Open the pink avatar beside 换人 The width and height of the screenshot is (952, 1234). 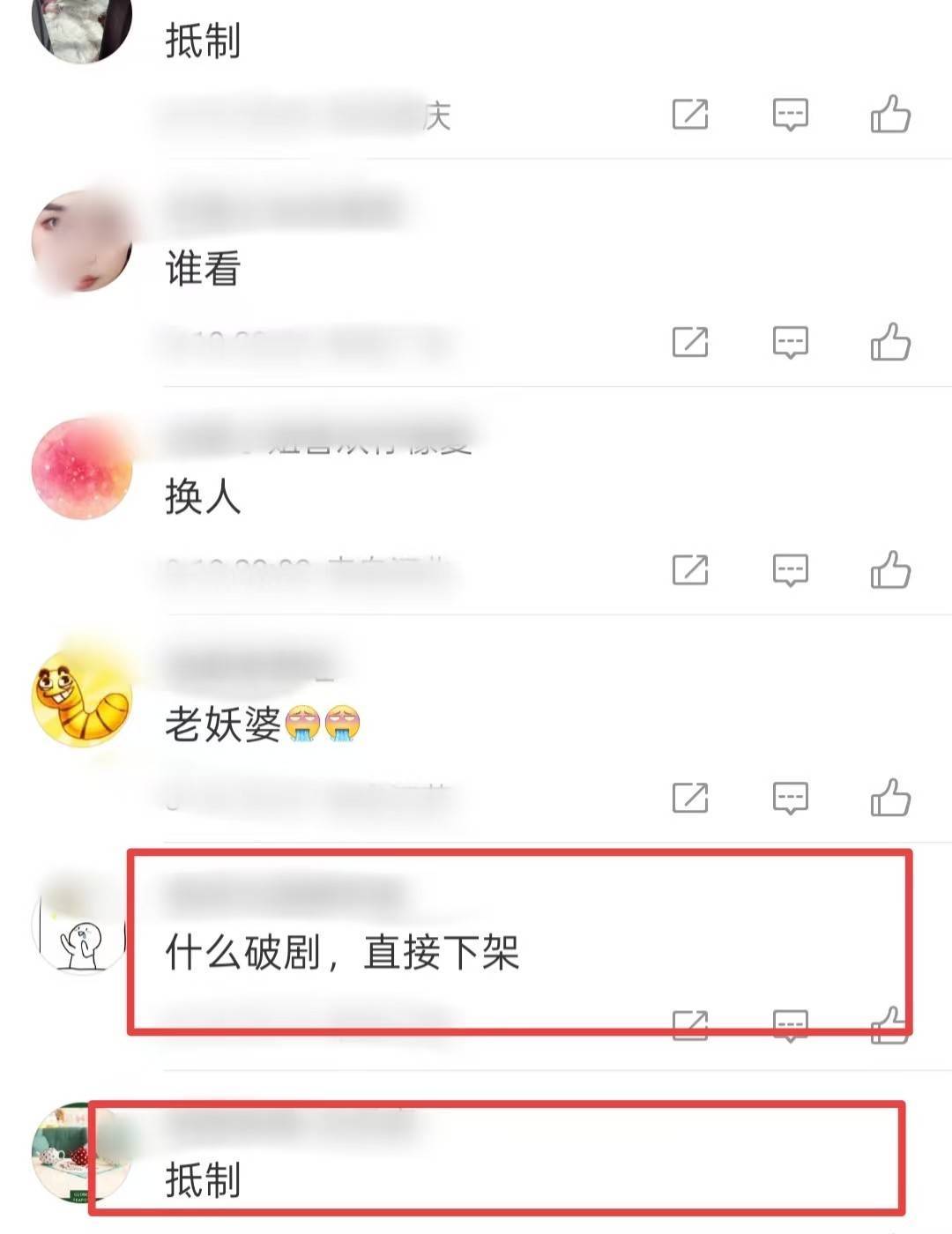click(x=82, y=469)
